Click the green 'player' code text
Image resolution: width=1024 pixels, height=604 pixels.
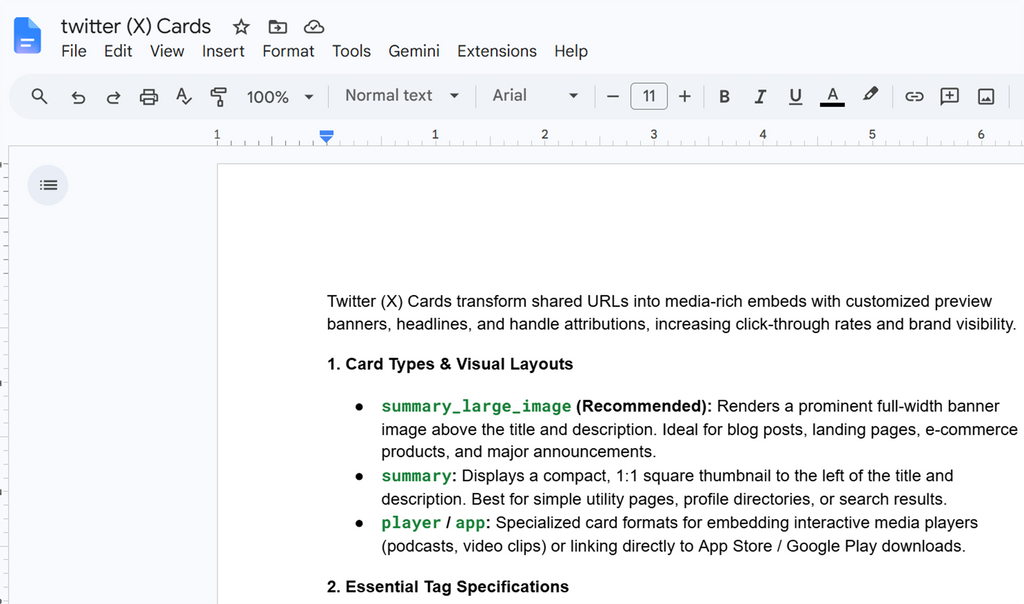pos(411,523)
